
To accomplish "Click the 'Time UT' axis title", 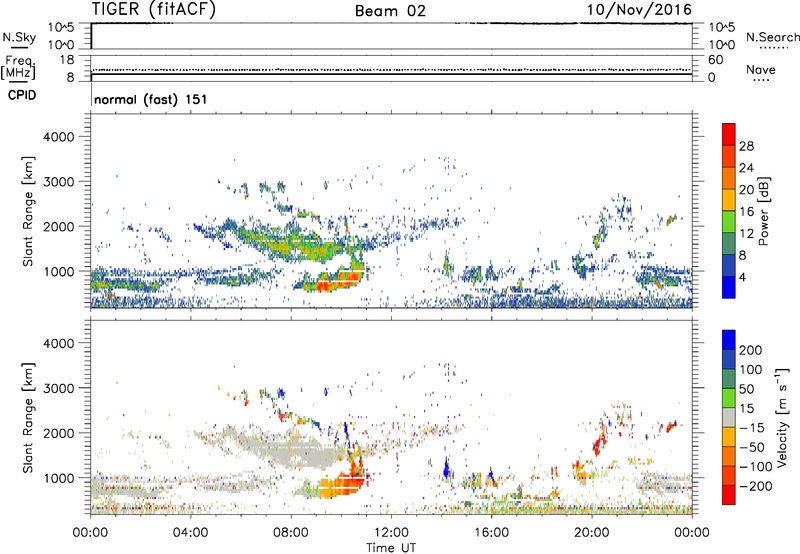I will tap(391, 548).
